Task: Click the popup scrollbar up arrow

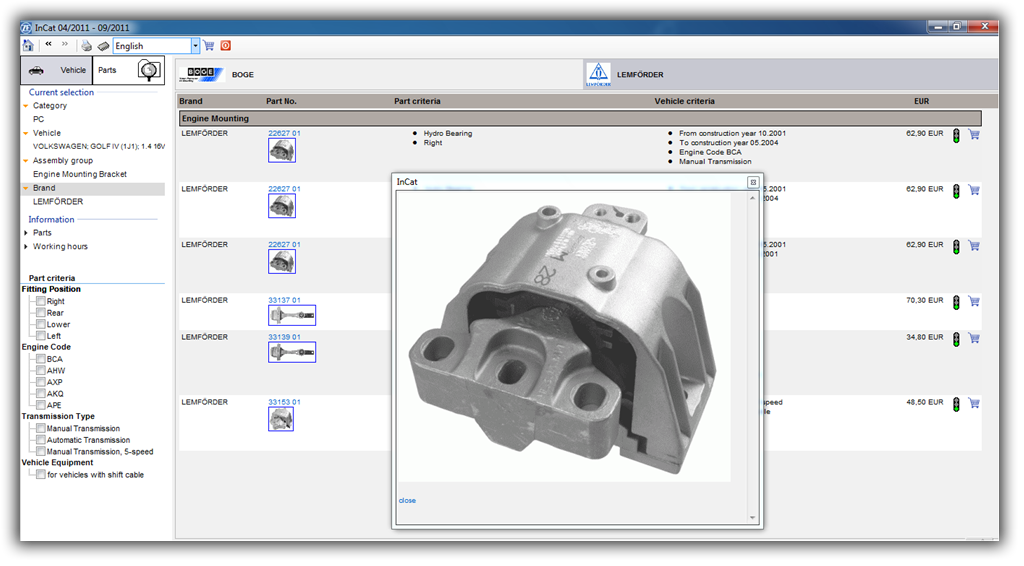Action: coord(752,197)
